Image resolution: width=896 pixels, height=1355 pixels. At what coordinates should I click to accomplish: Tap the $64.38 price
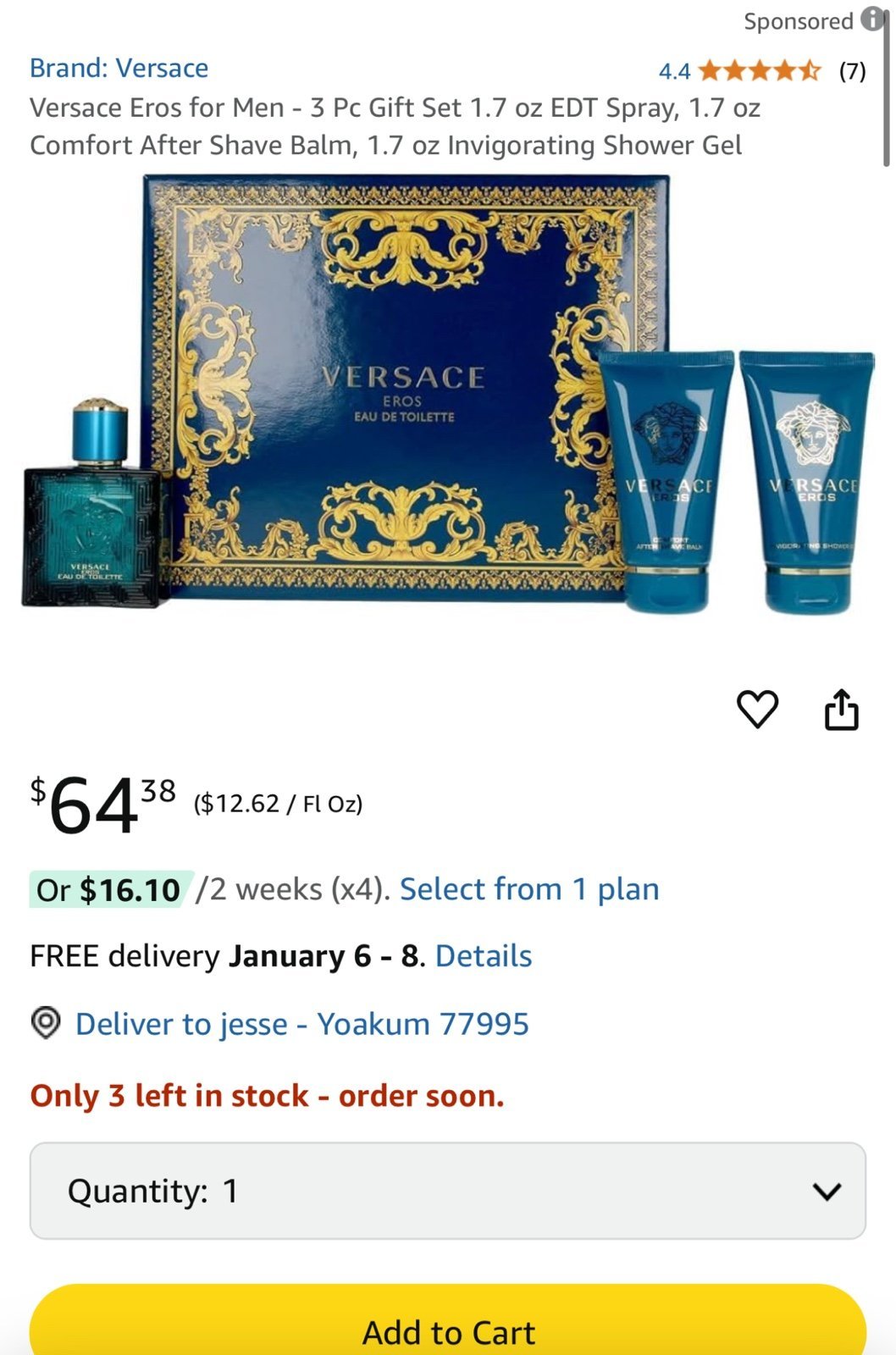coord(103,805)
